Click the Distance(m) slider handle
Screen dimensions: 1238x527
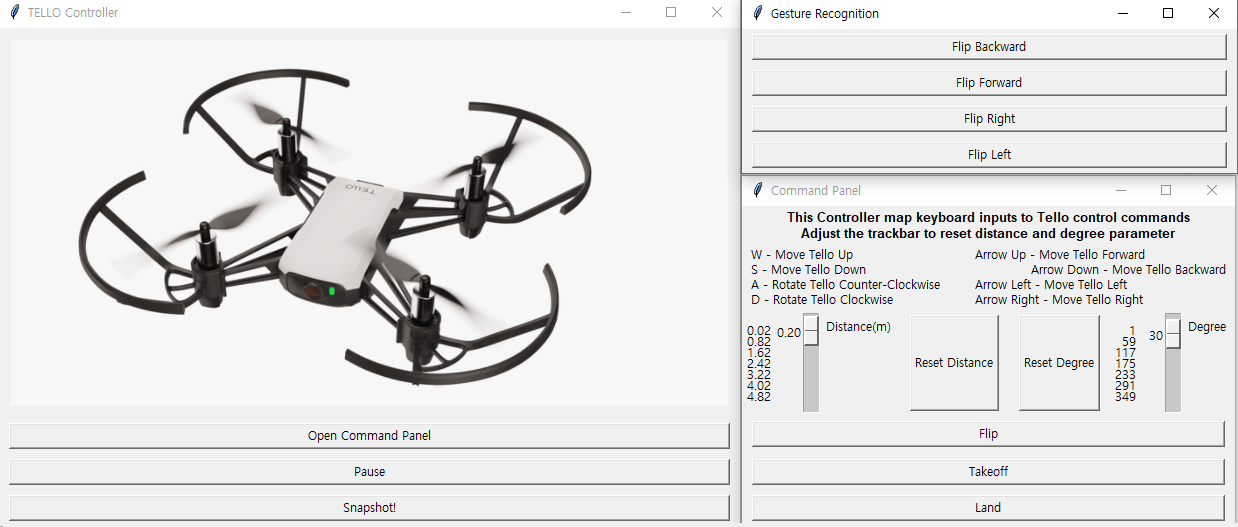(811, 331)
